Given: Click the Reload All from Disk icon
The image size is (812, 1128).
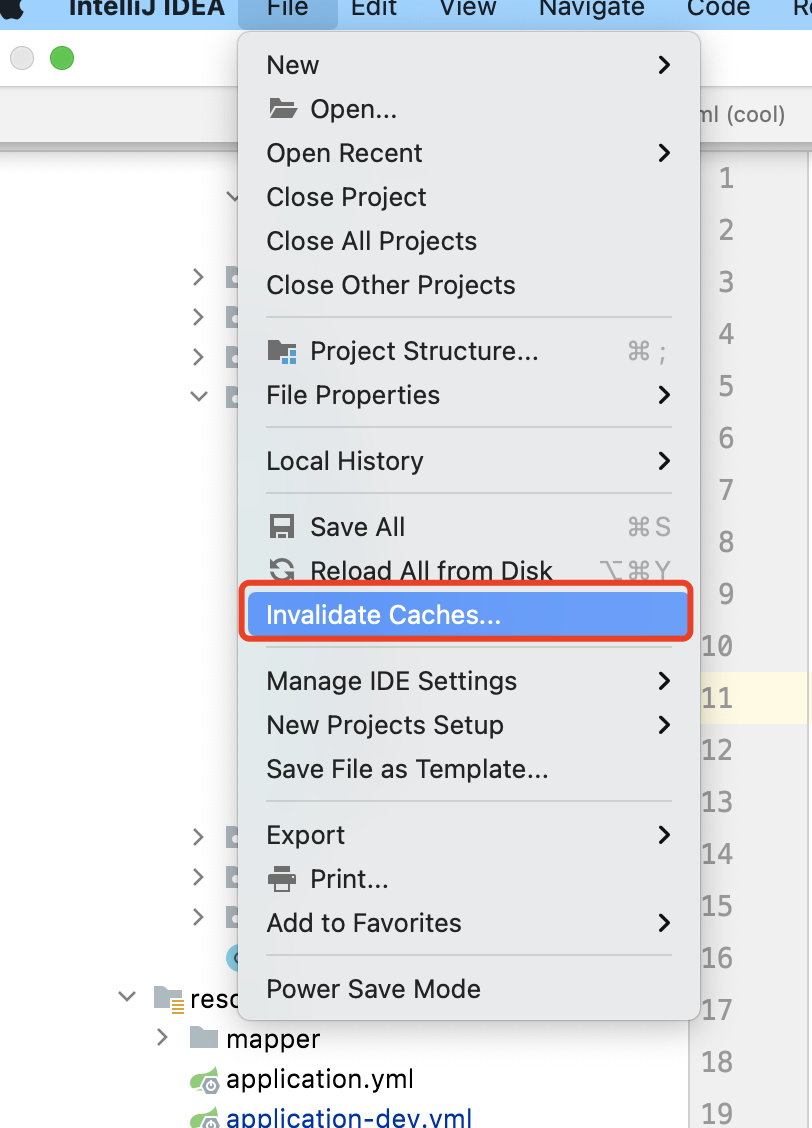Looking at the screenshot, I should pyautogui.click(x=283, y=571).
